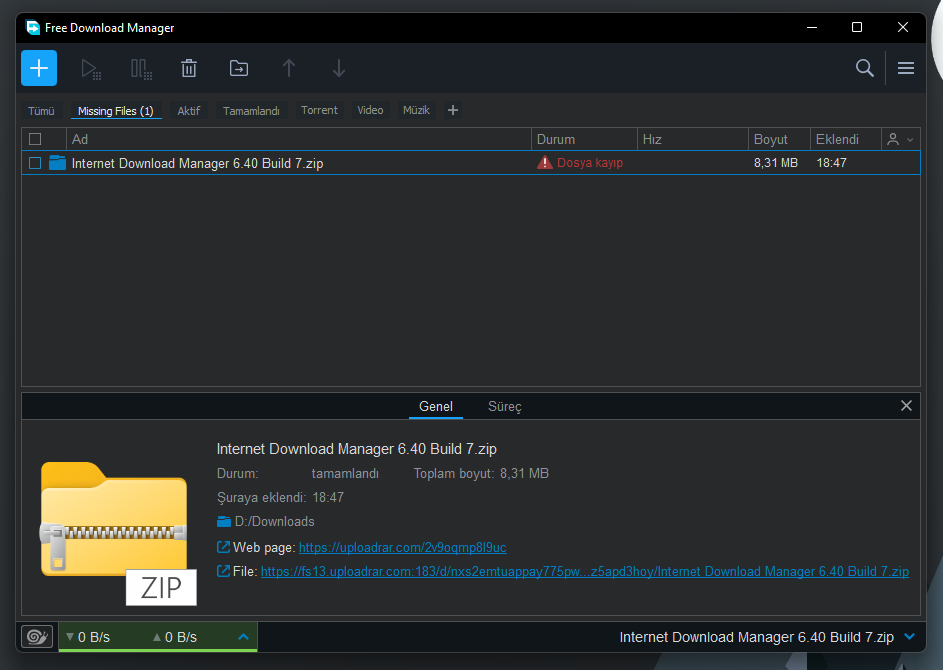
Task: Sort by the Boyut column header
Action: (779, 139)
